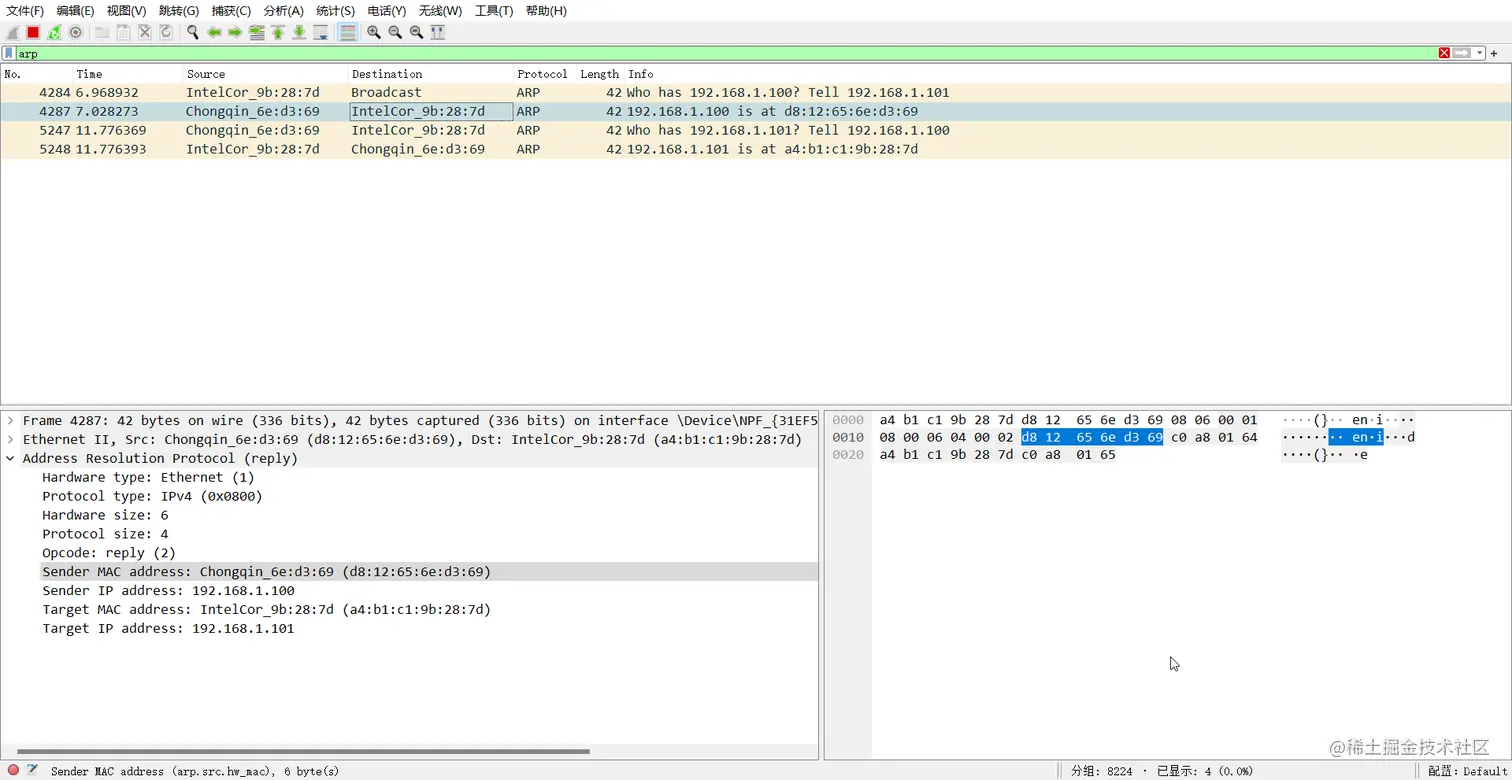
Task: Sort packets by No. column header
Action: point(36,74)
